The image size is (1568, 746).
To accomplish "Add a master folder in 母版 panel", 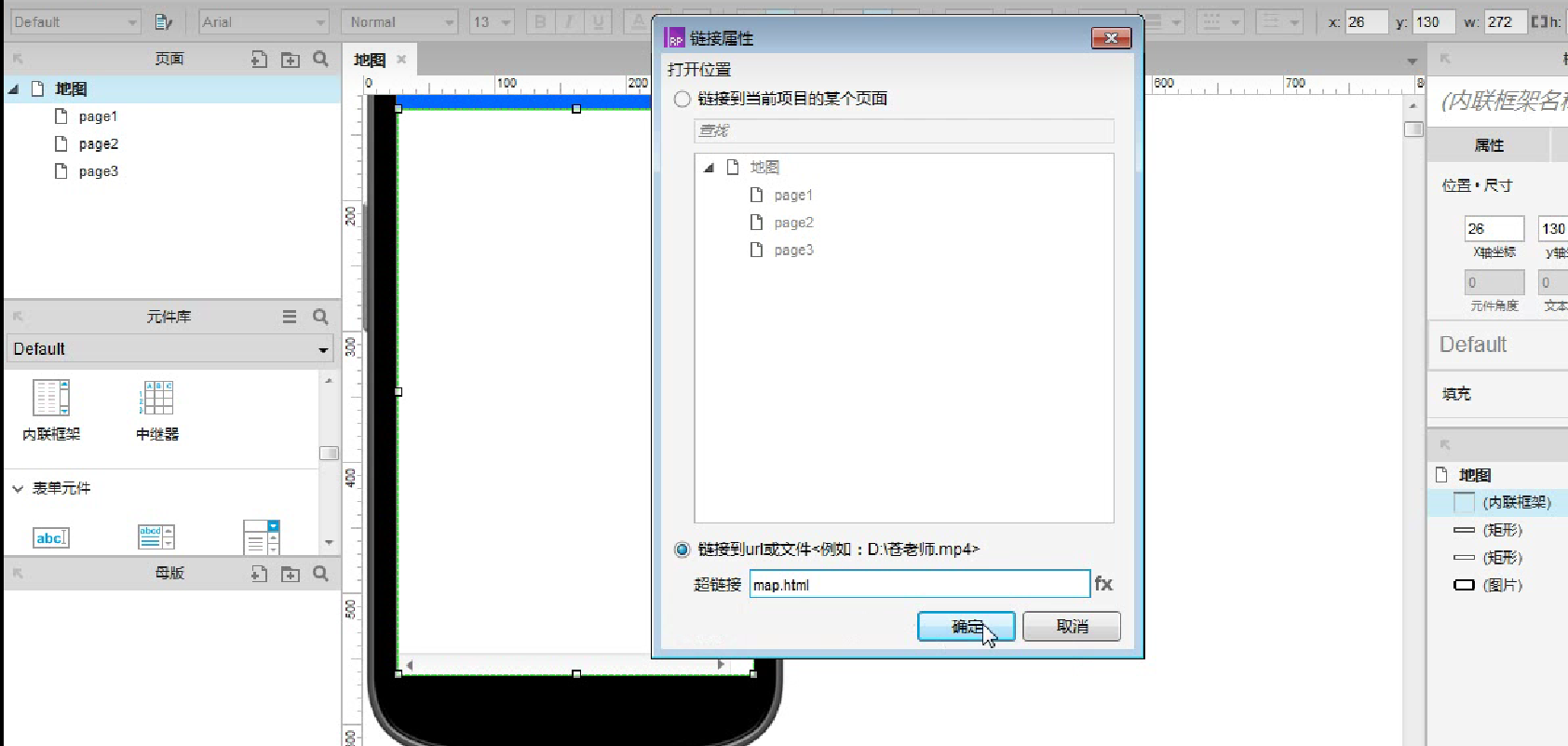I will pos(291,574).
